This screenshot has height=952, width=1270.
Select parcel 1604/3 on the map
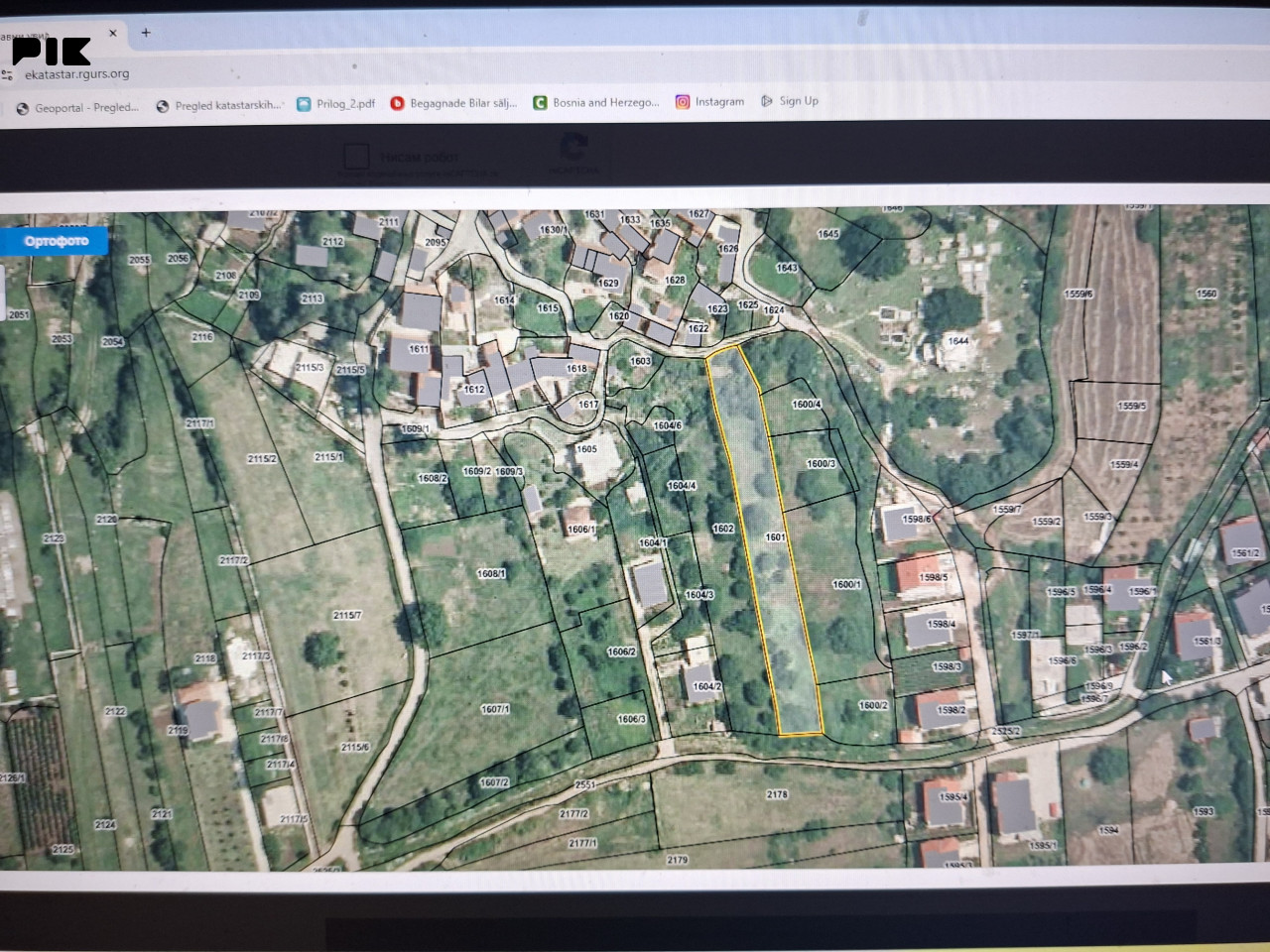tap(699, 595)
